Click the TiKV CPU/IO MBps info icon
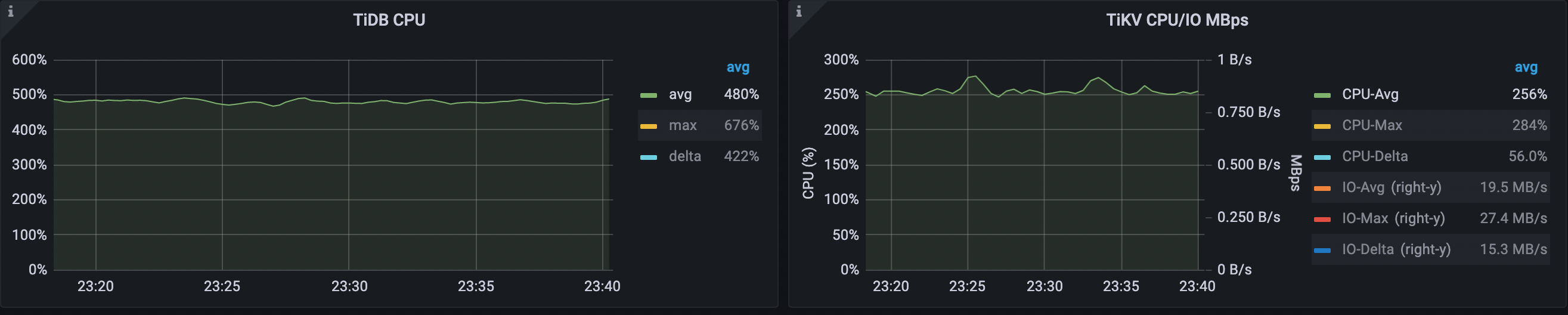The height and width of the screenshot is (315, 1568). tap(799, 11)
